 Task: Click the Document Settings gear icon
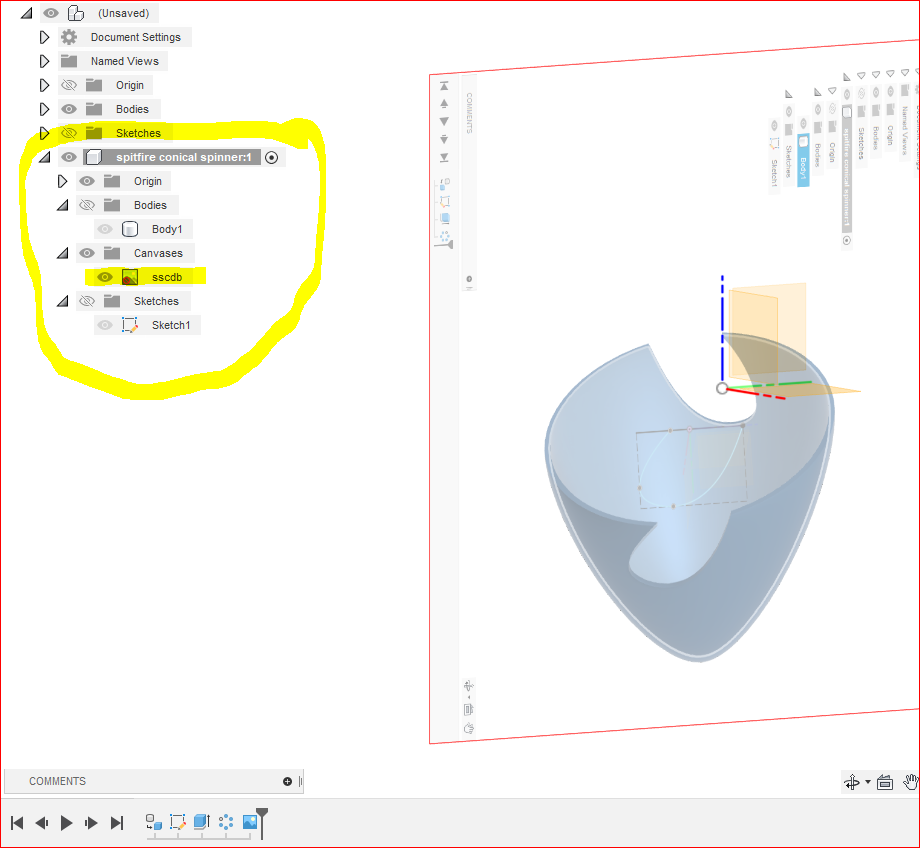(69, 37)
